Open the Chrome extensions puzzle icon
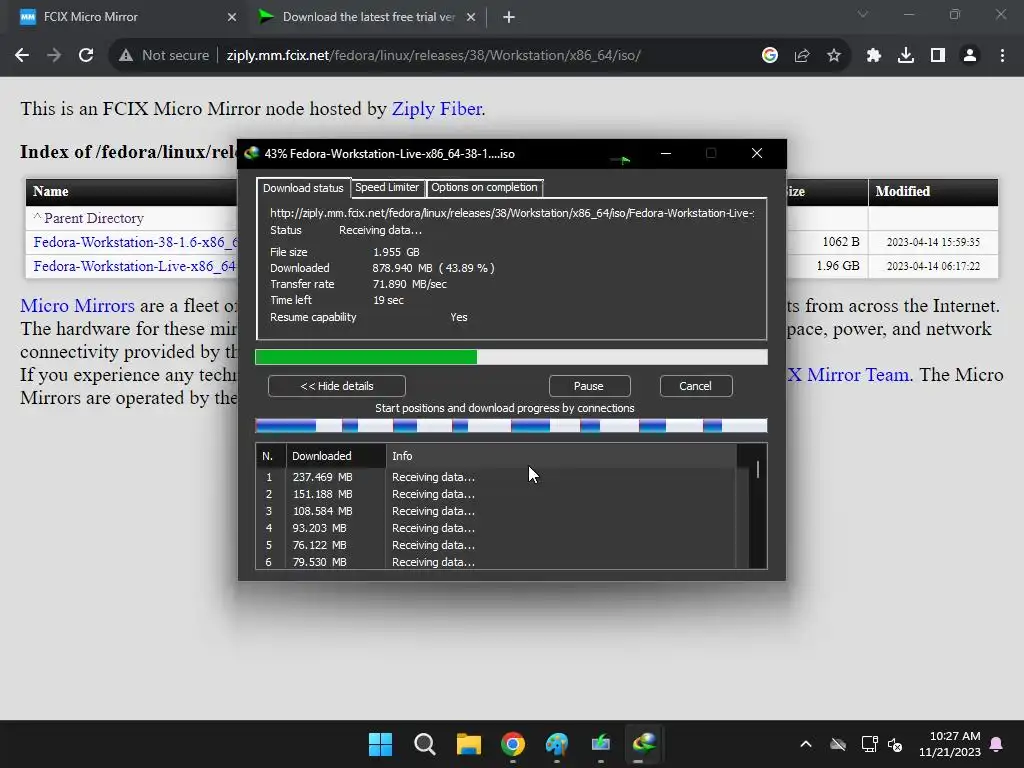Image resolution: width=1024 pixels, height=768 pixels. click(874, 56)
